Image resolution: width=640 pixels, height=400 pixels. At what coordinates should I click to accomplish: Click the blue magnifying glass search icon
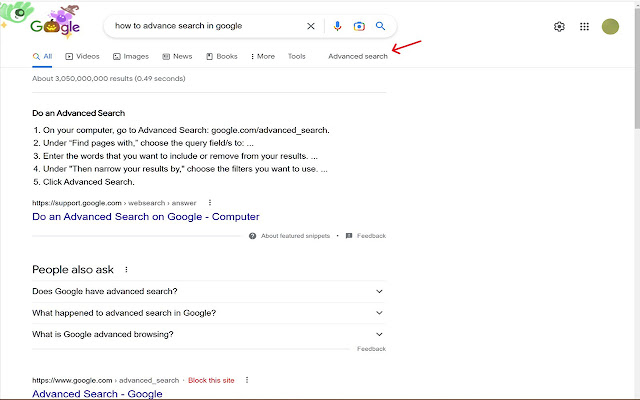(x=380, y=26)
